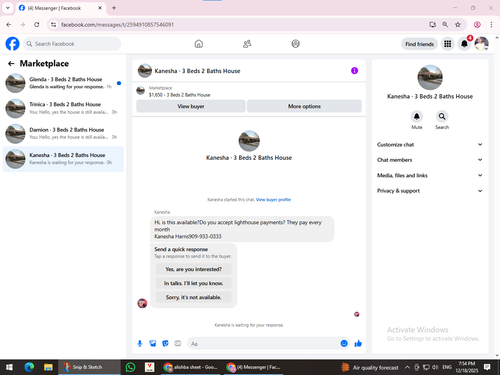Send quick reply 'In talks. I'll let you know.'
The width and height of the screenshot is (500, 375).
click(x=193, y=283)
